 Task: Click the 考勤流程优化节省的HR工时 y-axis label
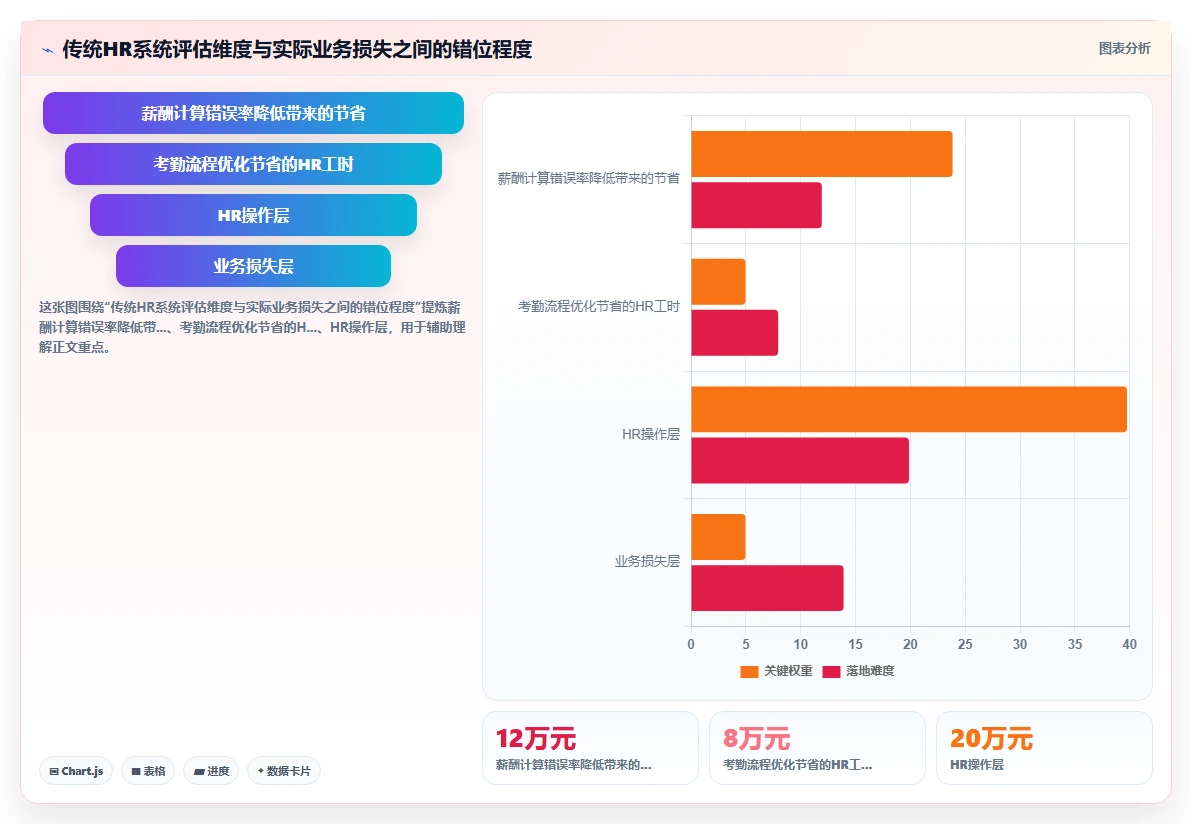[598, 306]
